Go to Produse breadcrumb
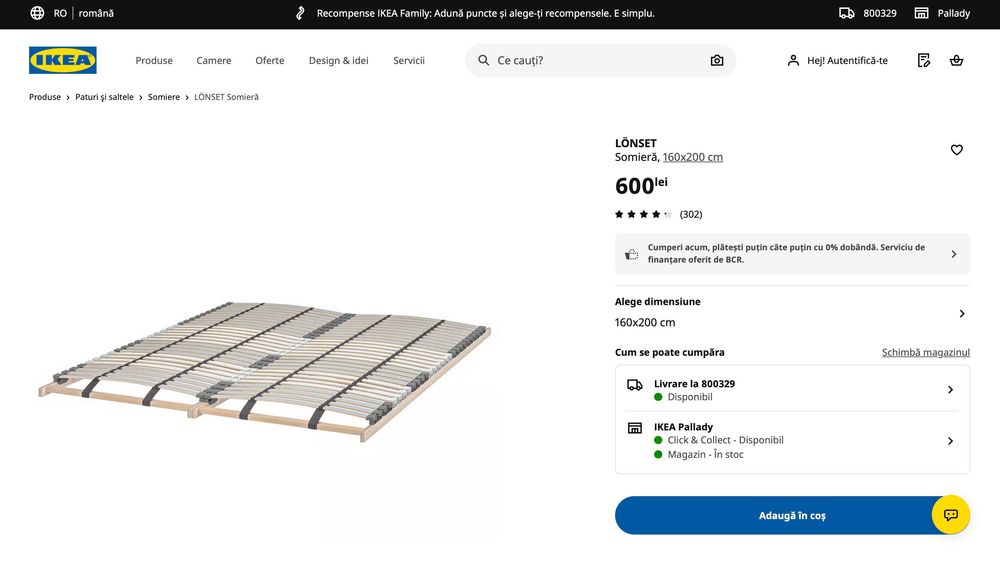1000x567 pixels. (x=45, y=97)
